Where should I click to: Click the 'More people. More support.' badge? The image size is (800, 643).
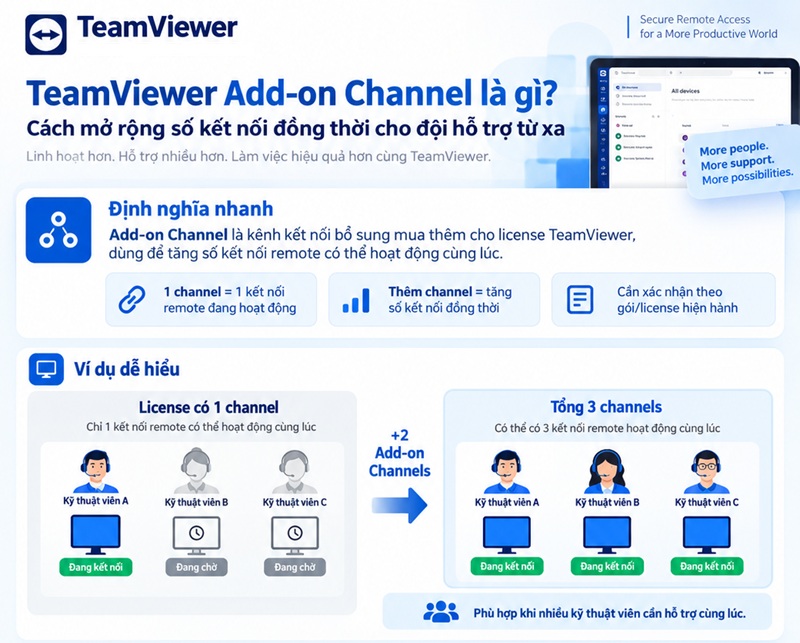pyautogui.click(x=746, y=163)
